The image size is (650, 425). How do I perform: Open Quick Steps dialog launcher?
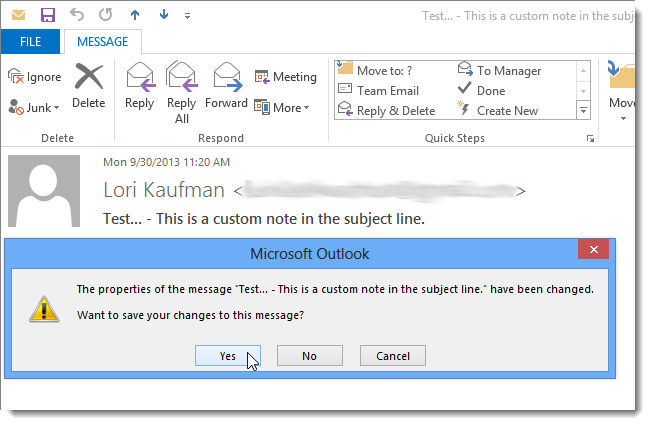(590, 138)
